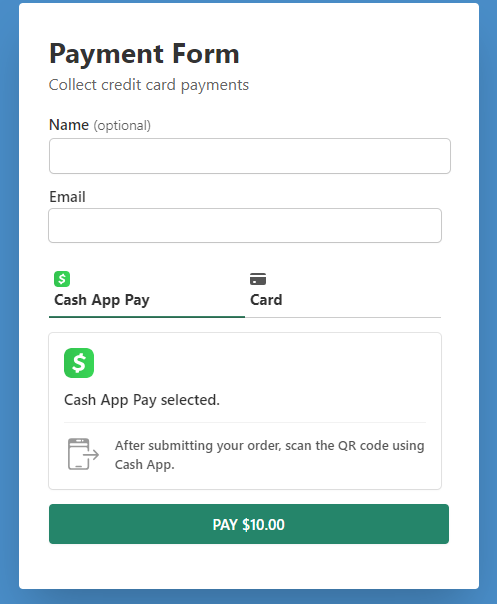Click the PAY $10.00 button
This screenshot has width=497, height=604.
(249, 524)
